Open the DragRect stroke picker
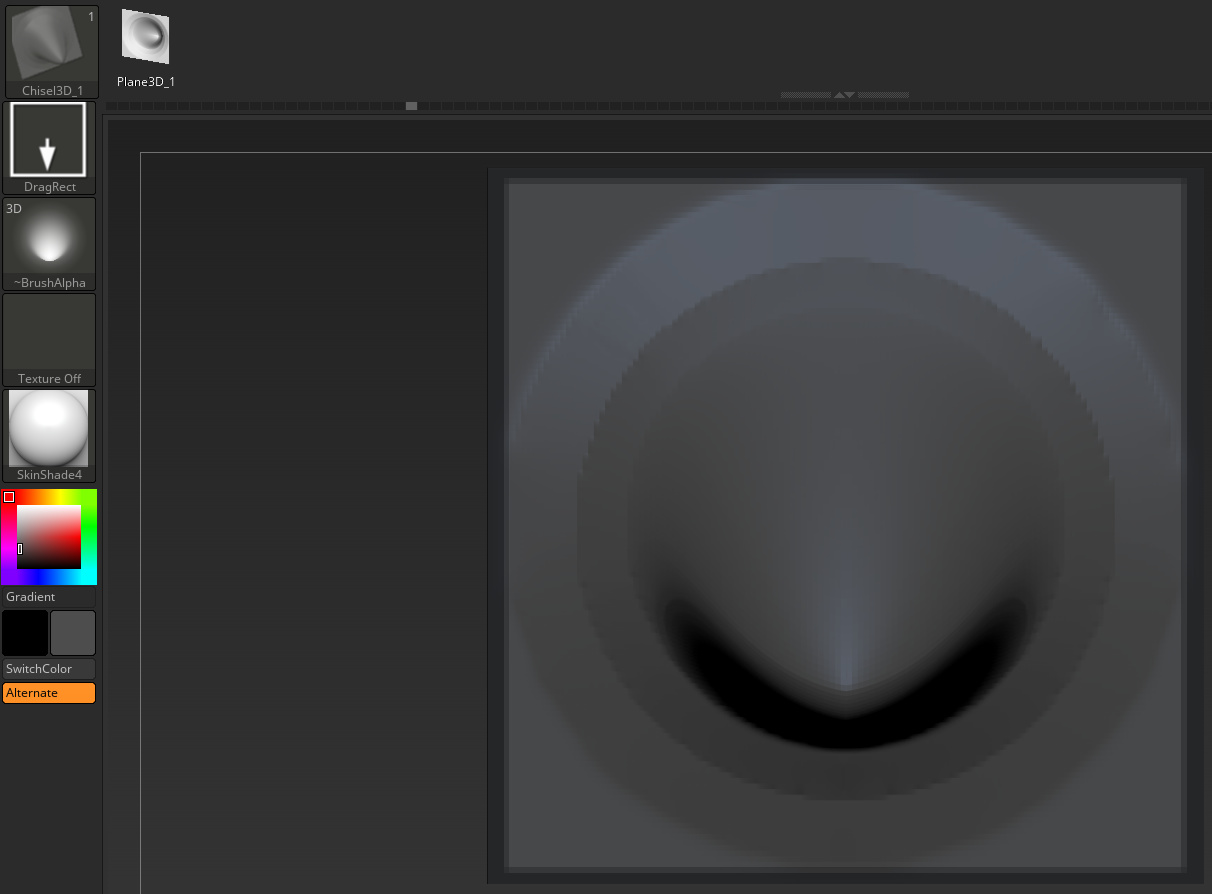1212x894 pixels. click(x=49, y=148)
